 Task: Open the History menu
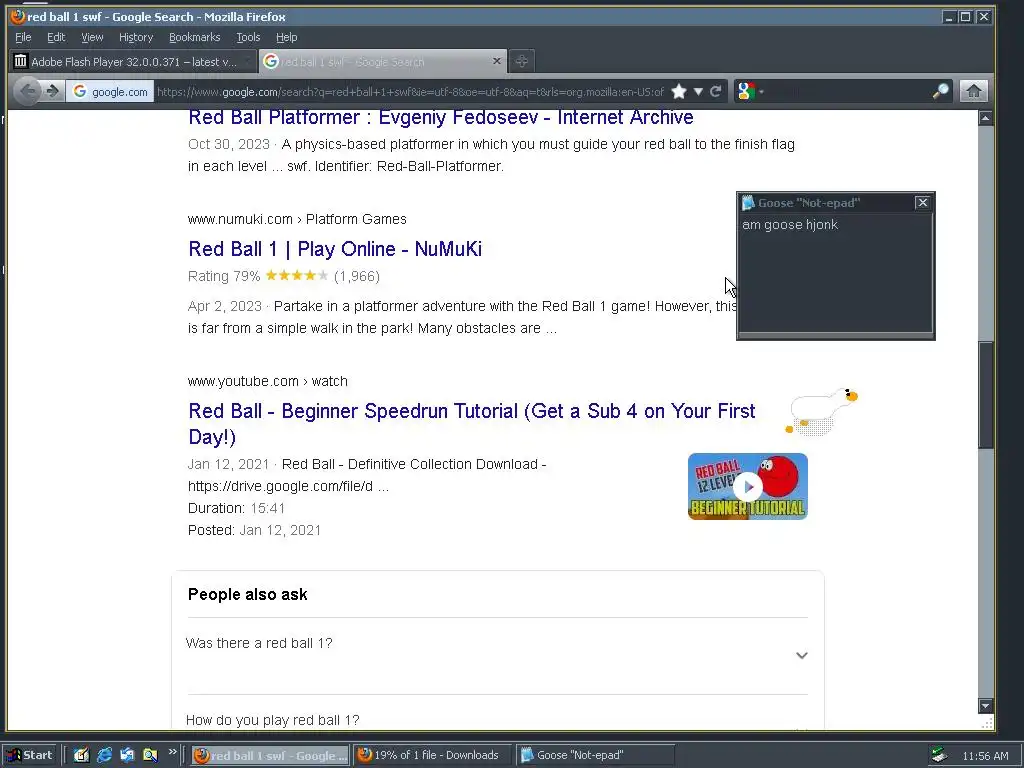click(x=136, y=37)
